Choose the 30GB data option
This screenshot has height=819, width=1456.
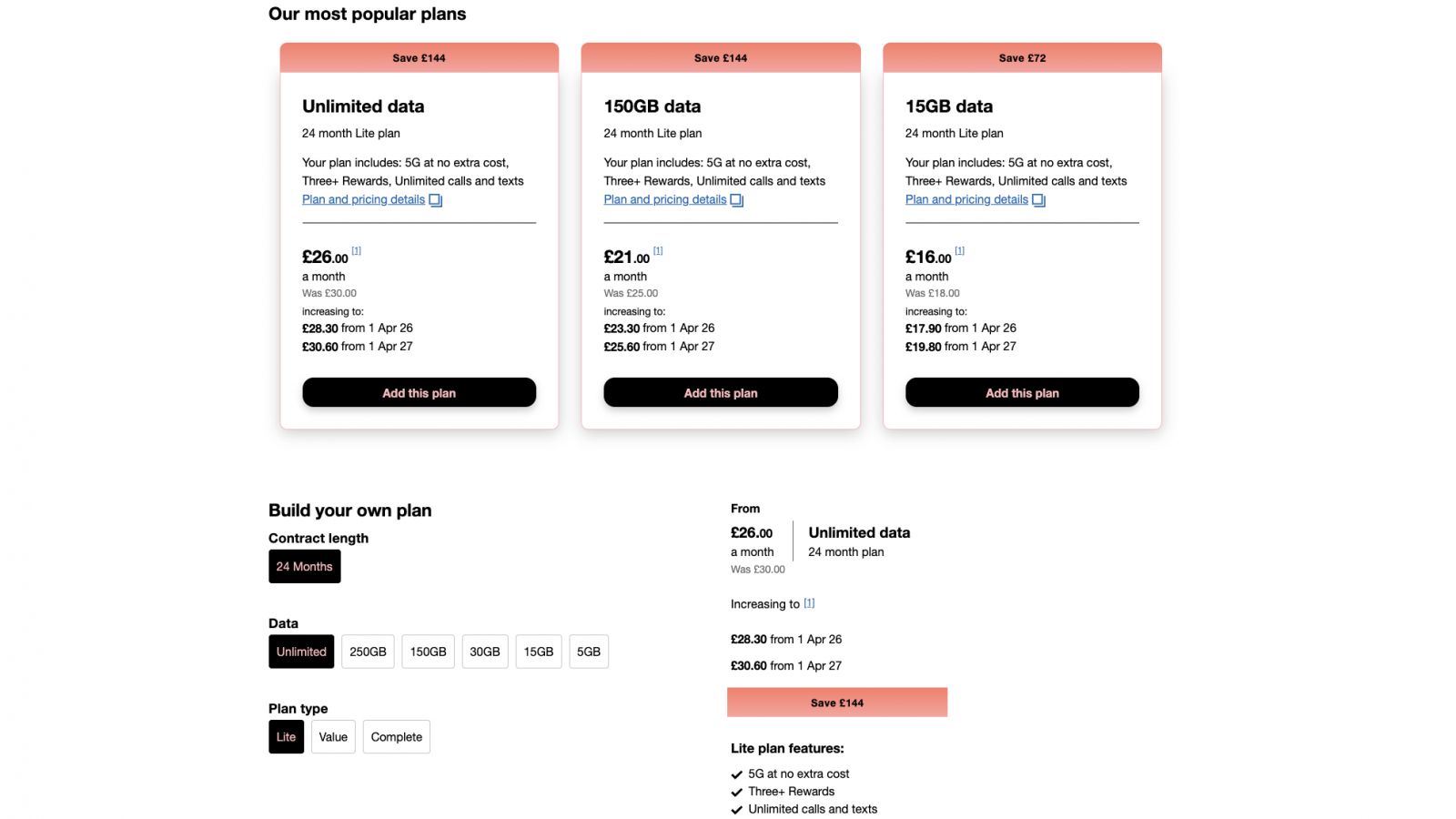coord(485,652)
